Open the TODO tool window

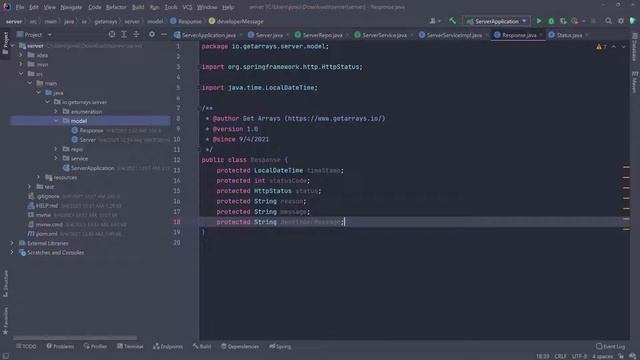click(x=26, y=346)
